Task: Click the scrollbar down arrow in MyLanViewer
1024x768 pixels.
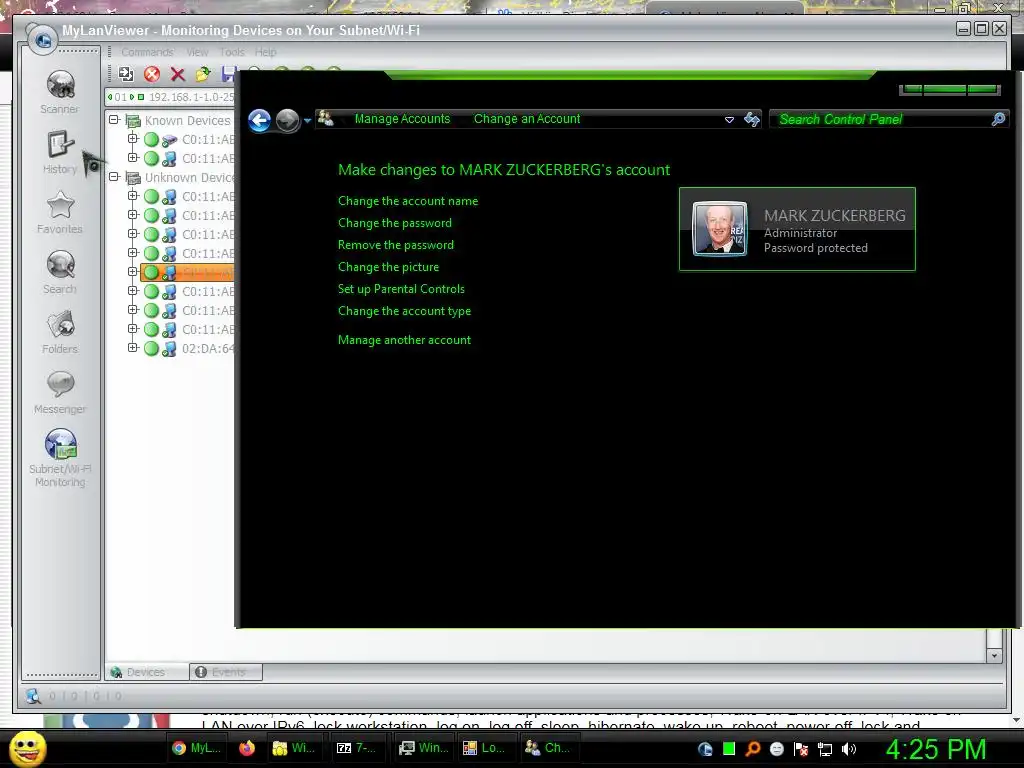Action: [994, 655]
